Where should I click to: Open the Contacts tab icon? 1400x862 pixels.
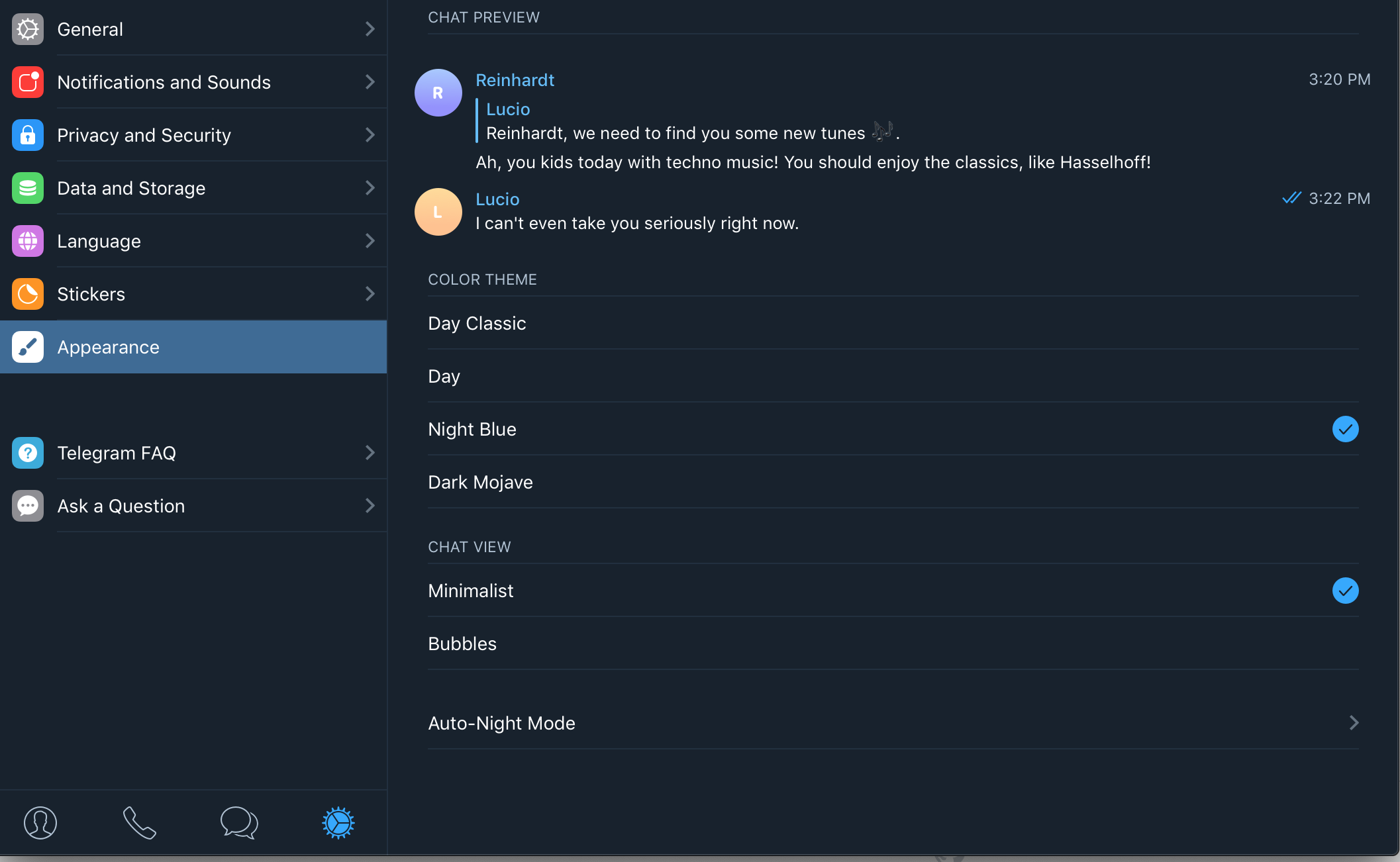(40, 823)
